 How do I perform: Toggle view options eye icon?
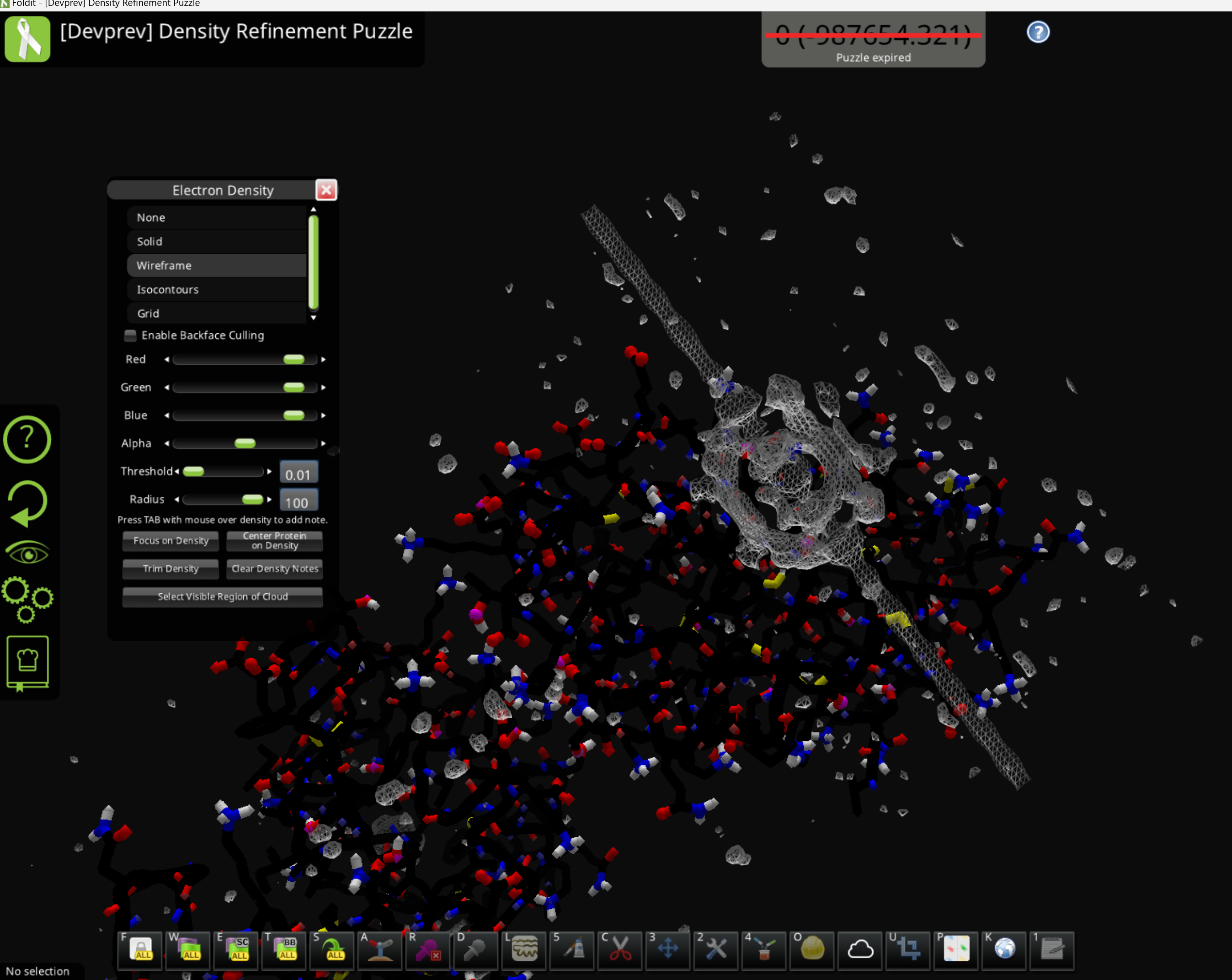(x=27, y=553)
